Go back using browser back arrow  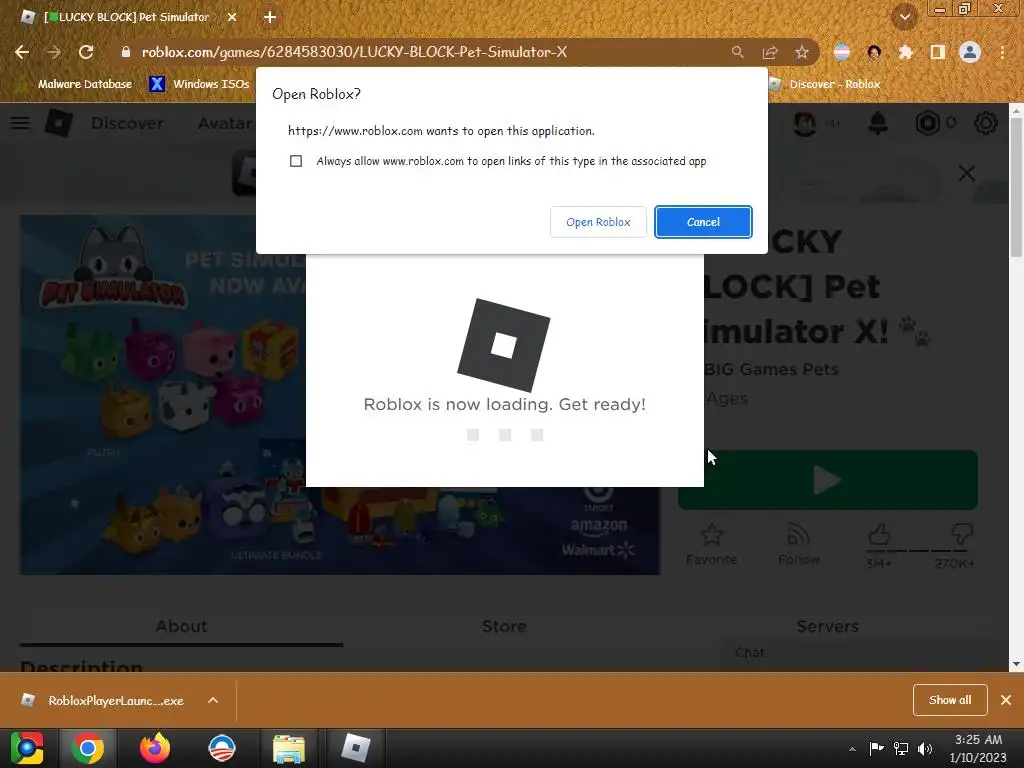[22, 52]
